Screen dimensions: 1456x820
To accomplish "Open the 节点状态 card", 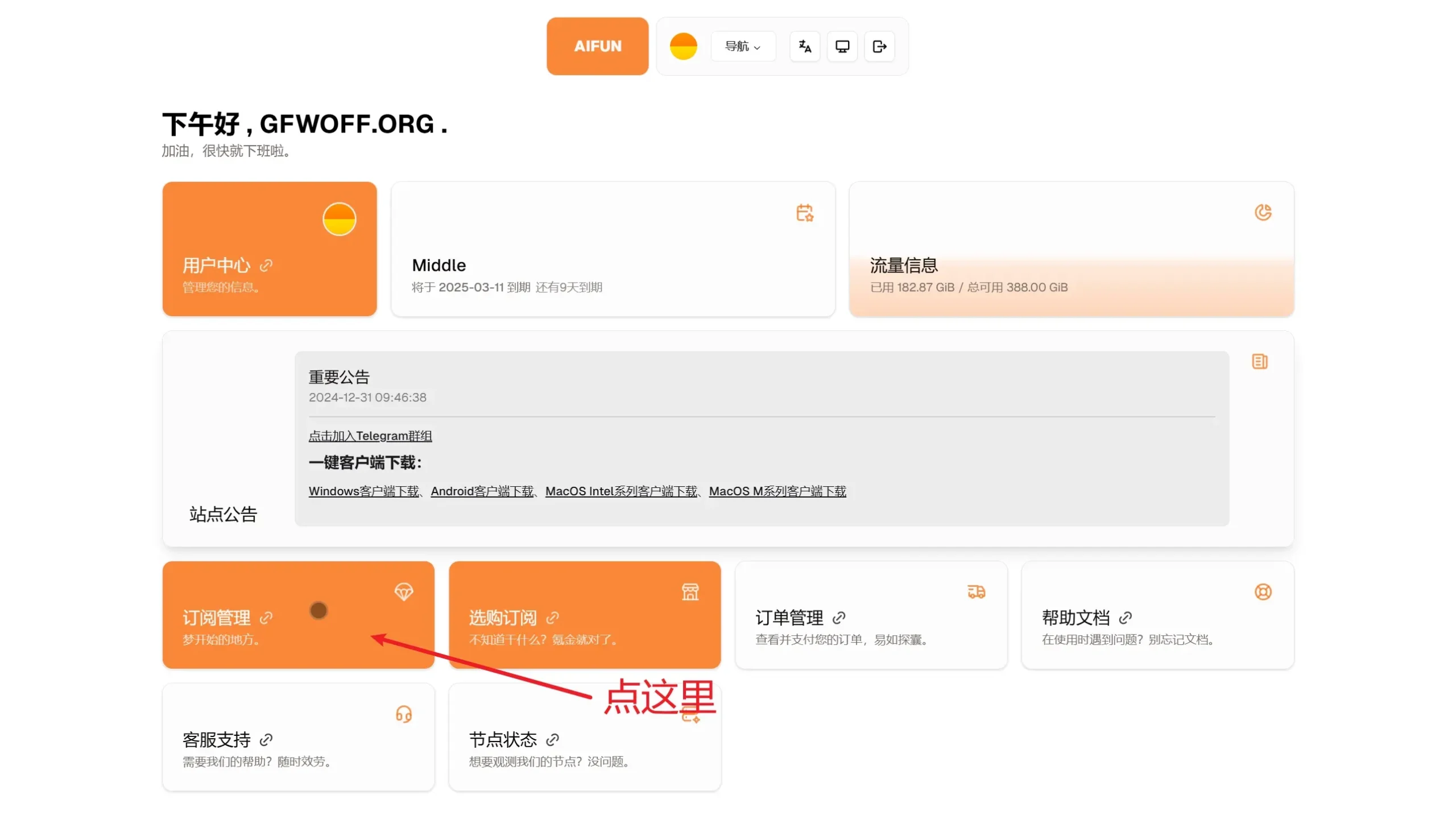I will click(x=584, y=737).
